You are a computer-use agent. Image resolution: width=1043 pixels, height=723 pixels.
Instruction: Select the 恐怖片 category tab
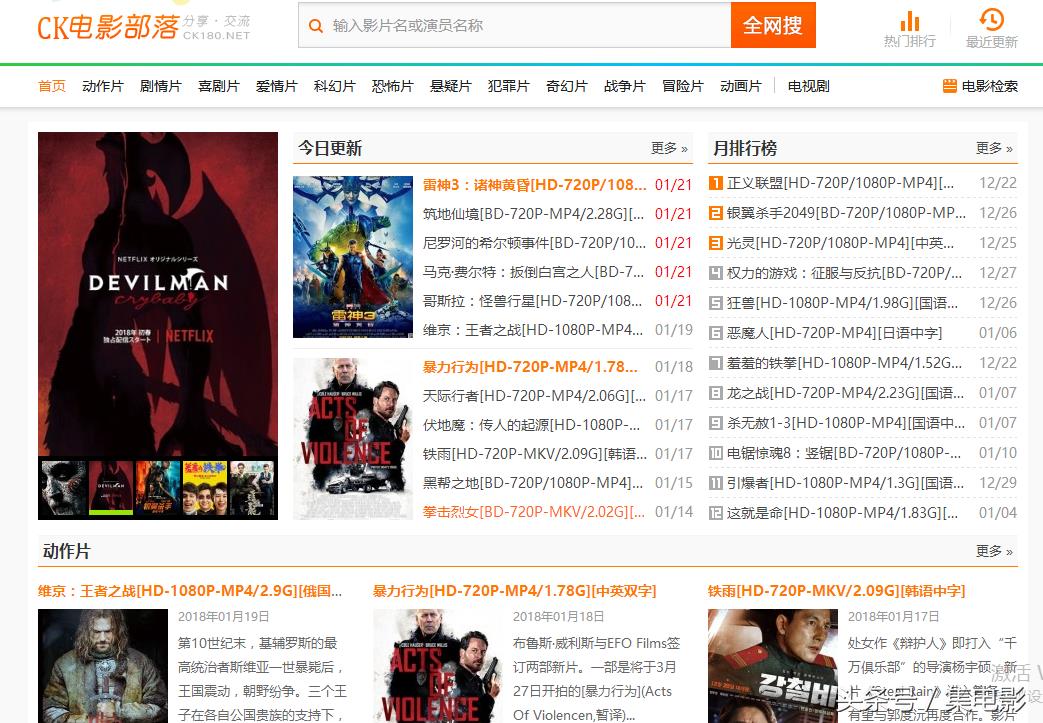tap(392, 86)
